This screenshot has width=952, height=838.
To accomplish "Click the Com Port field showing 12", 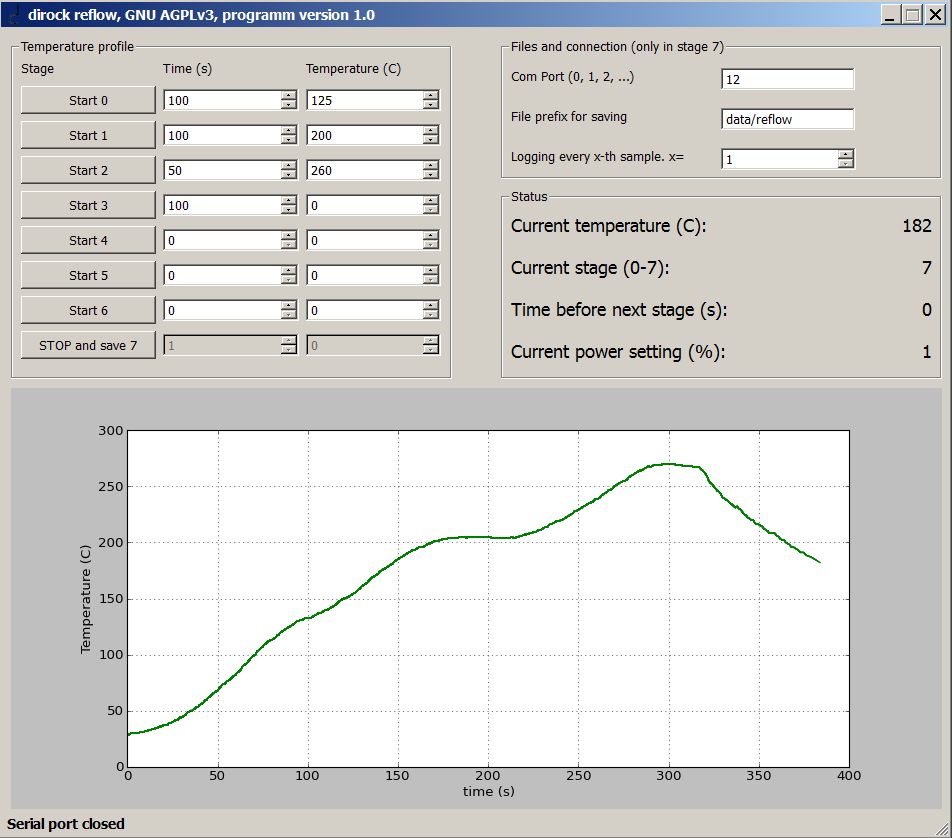I will [787, 79].
